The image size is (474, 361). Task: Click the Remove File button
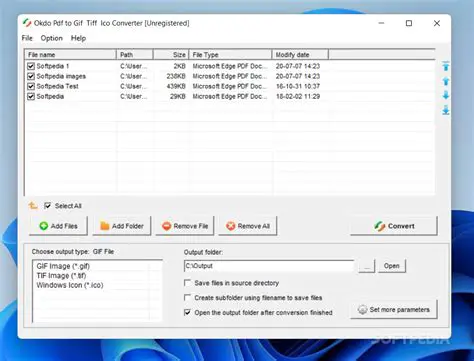185,226
